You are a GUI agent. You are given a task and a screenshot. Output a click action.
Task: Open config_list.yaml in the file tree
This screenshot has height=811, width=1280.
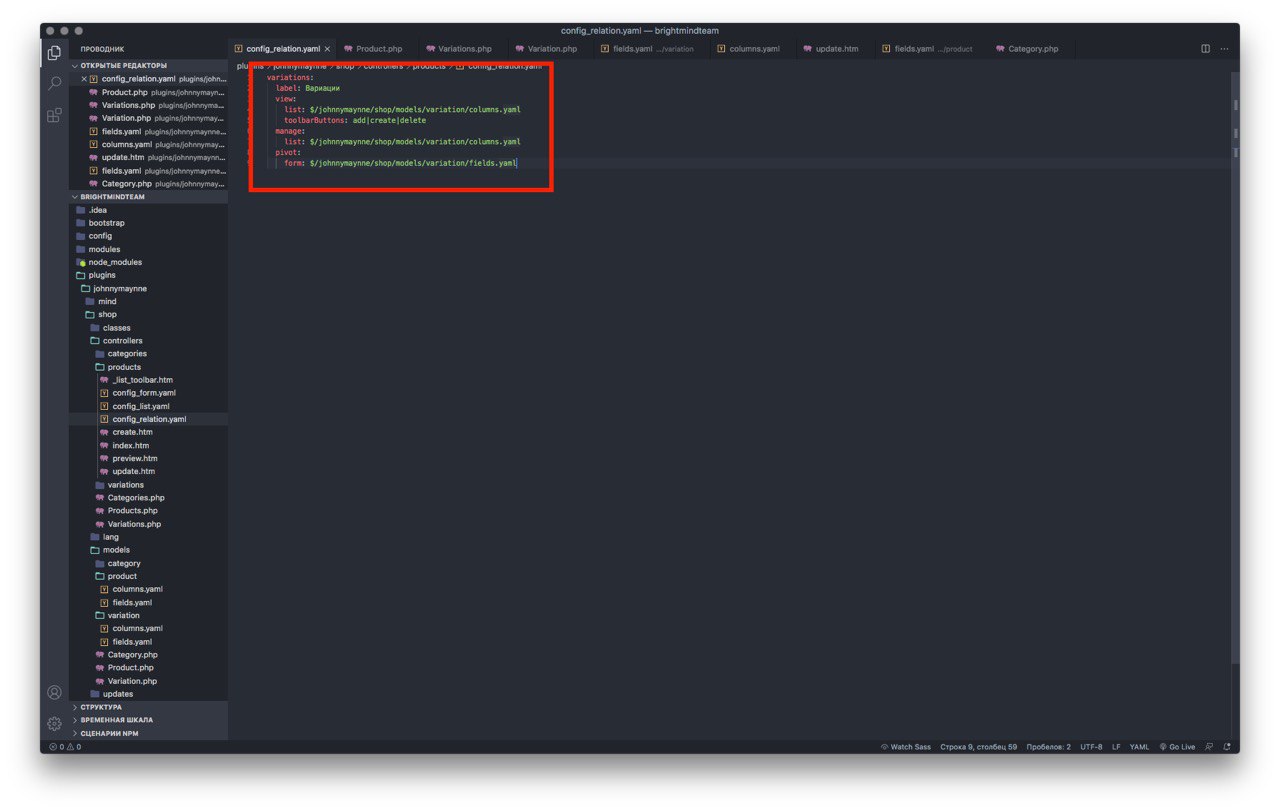click(x=148, y=406)
